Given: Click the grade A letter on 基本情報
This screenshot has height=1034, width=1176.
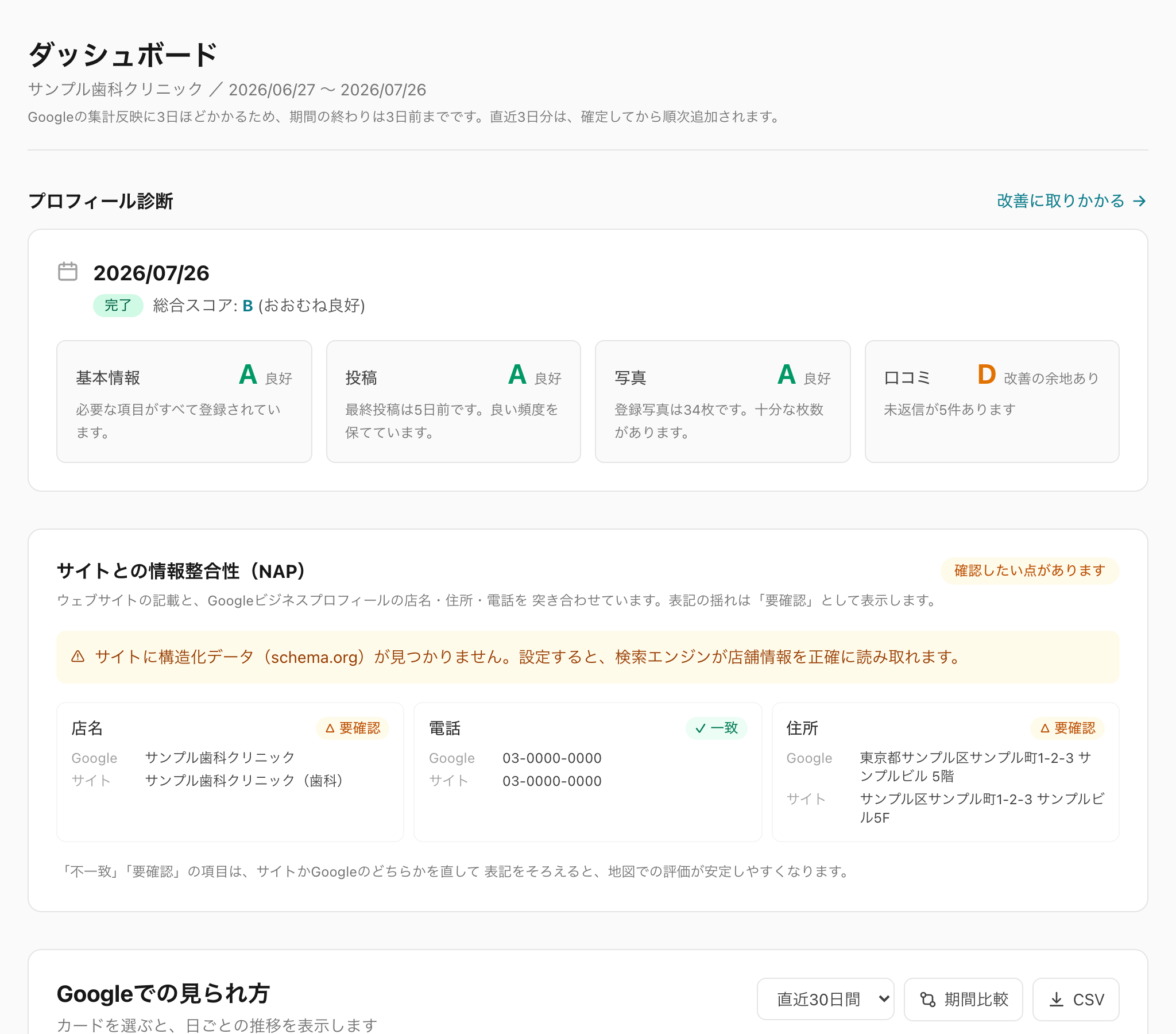Looking at the screenshot, I should click(248, 375).
